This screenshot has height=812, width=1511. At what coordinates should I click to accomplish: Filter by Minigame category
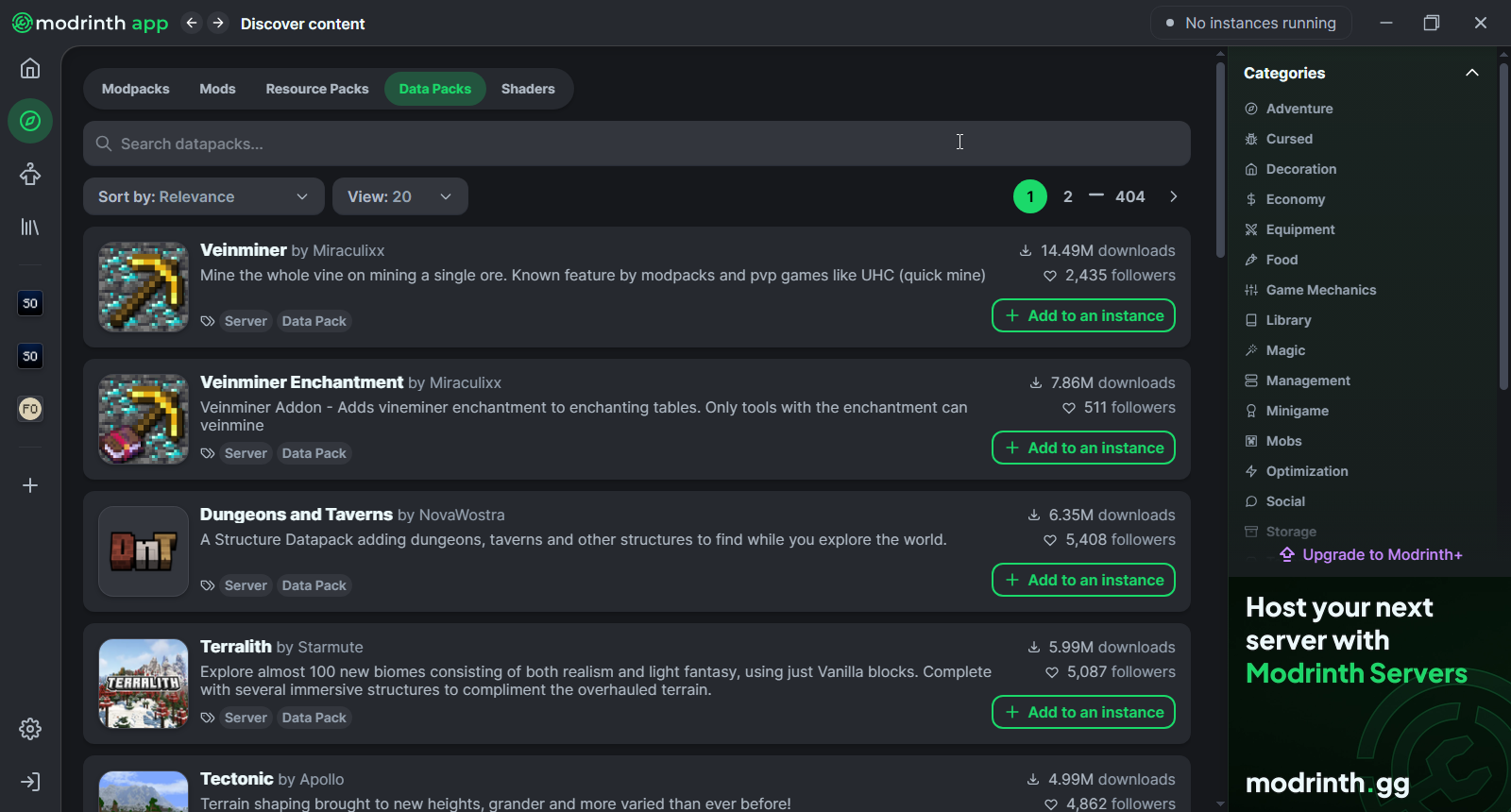1286,411
